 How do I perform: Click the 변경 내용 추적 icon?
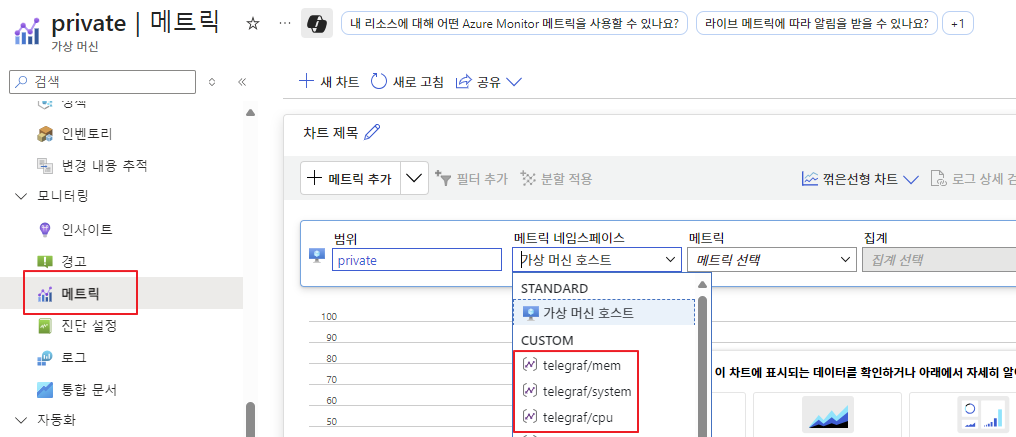45,165
